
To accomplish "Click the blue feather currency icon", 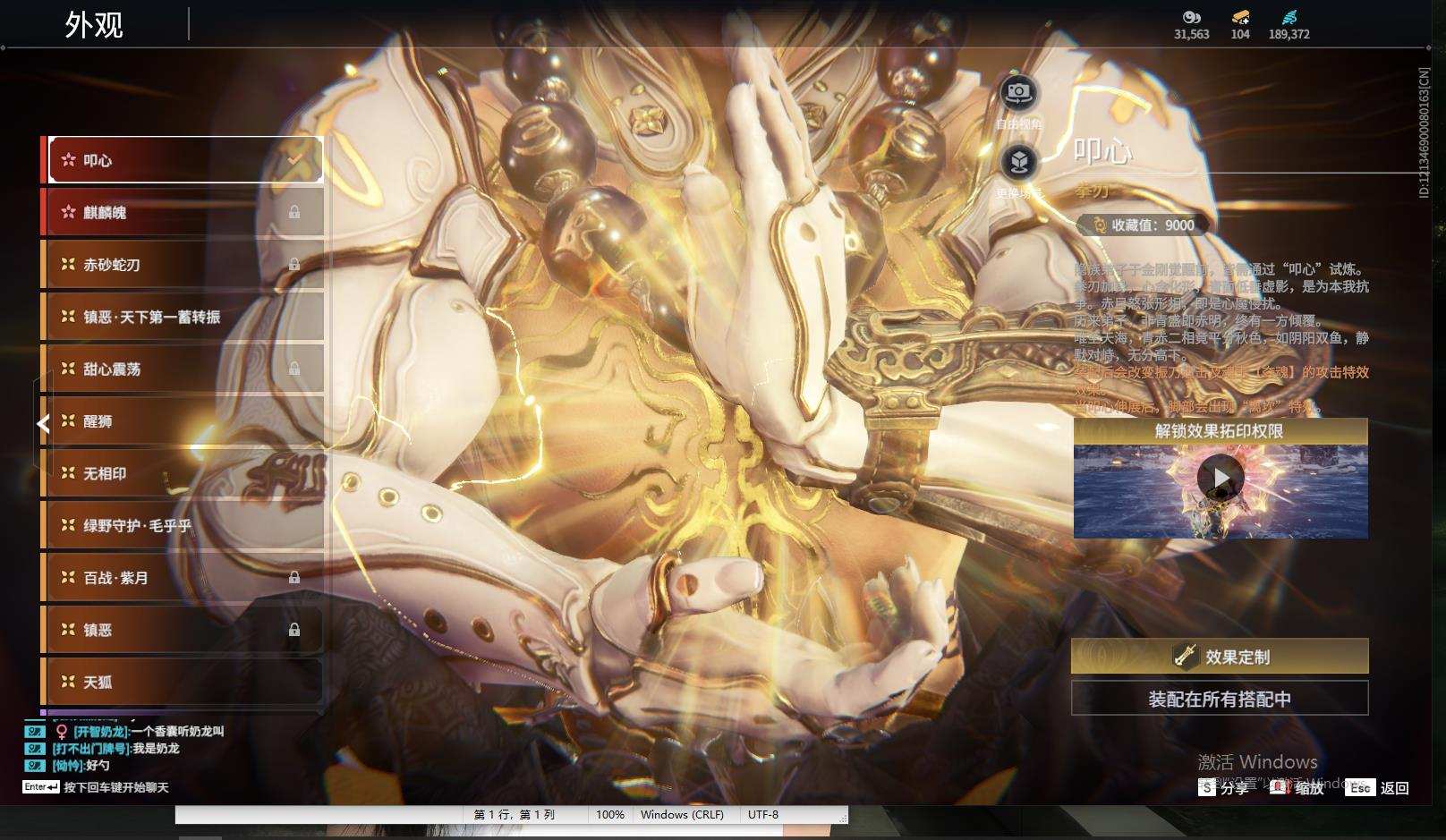I will pos(1289,17).
